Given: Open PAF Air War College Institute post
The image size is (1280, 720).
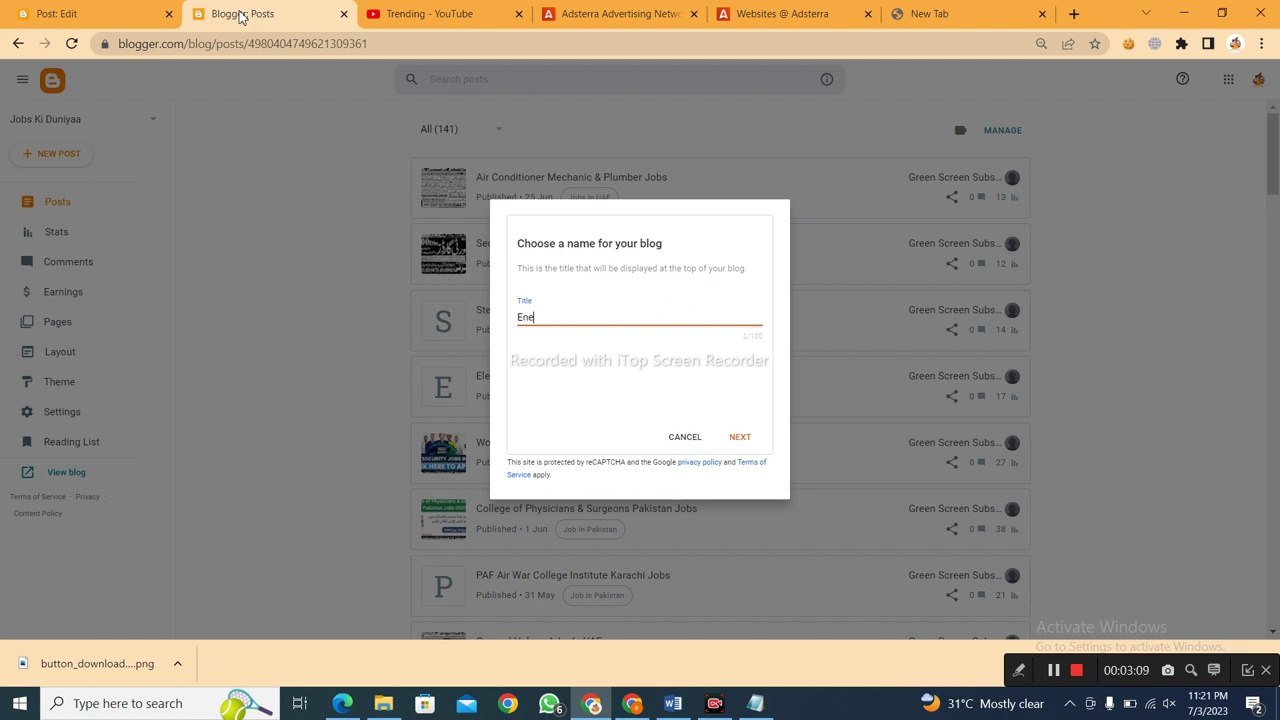Looking at the screenshot, I should tap(573, 575).
